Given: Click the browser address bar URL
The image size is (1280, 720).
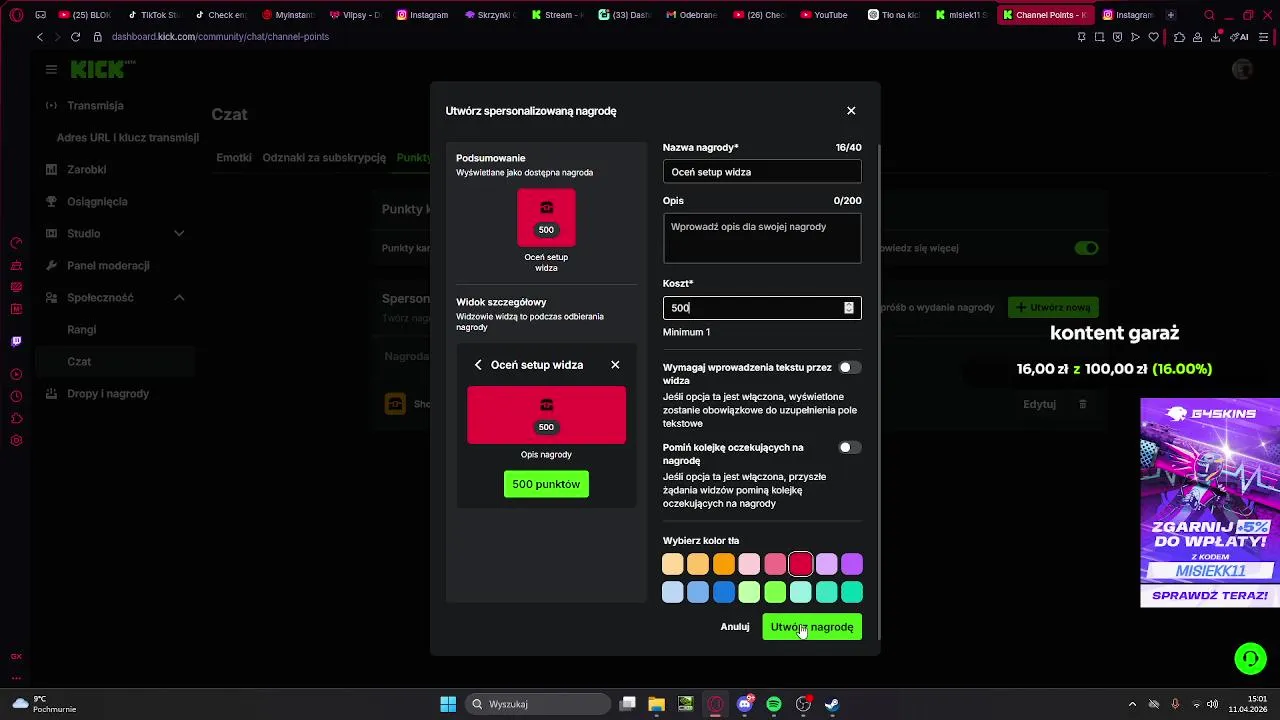Looking at the screenshot, I should point(220,37).
